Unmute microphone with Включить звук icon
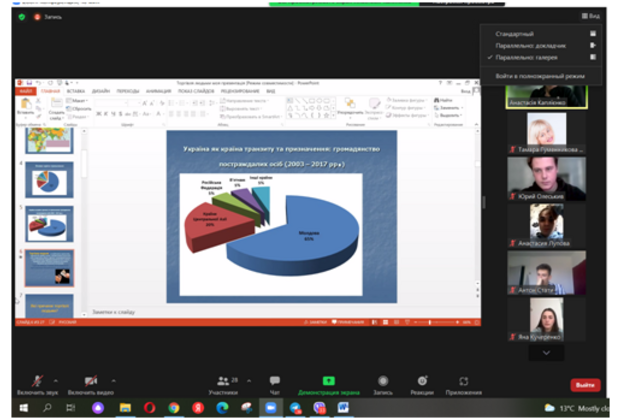The width and height of the screenshot is (620, 420). coord(36,380)
